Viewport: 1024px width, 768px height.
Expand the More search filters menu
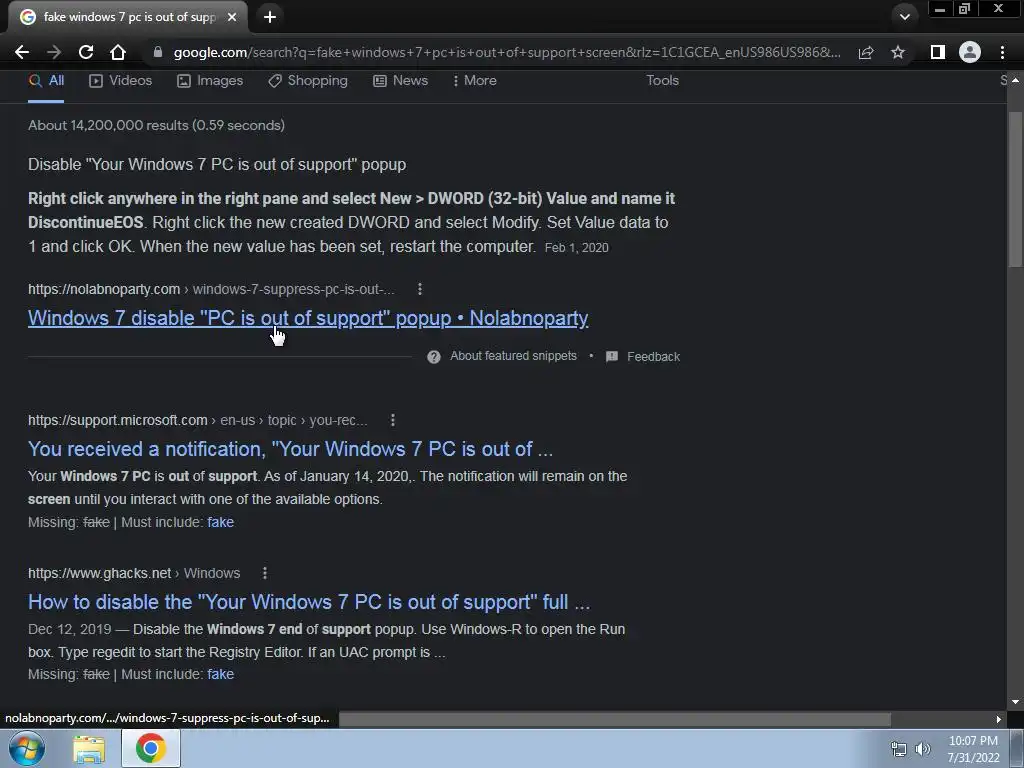click(475, 80)
